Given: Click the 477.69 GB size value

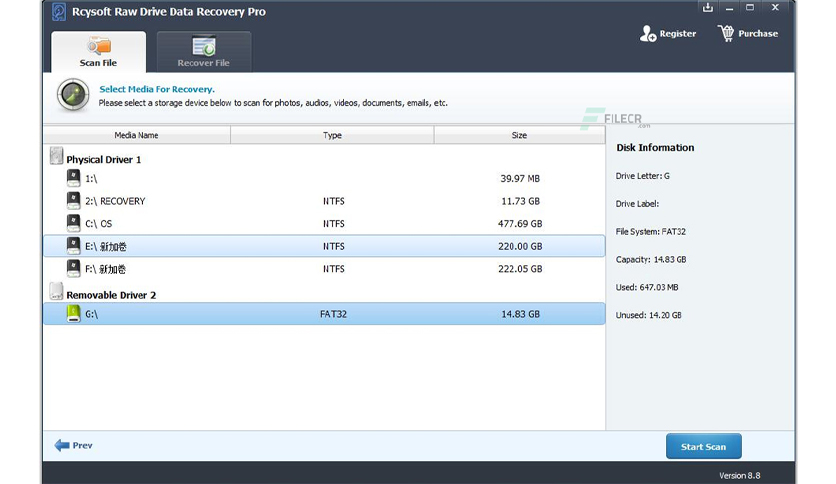Looking at the screenshot, I should [520, 224].
